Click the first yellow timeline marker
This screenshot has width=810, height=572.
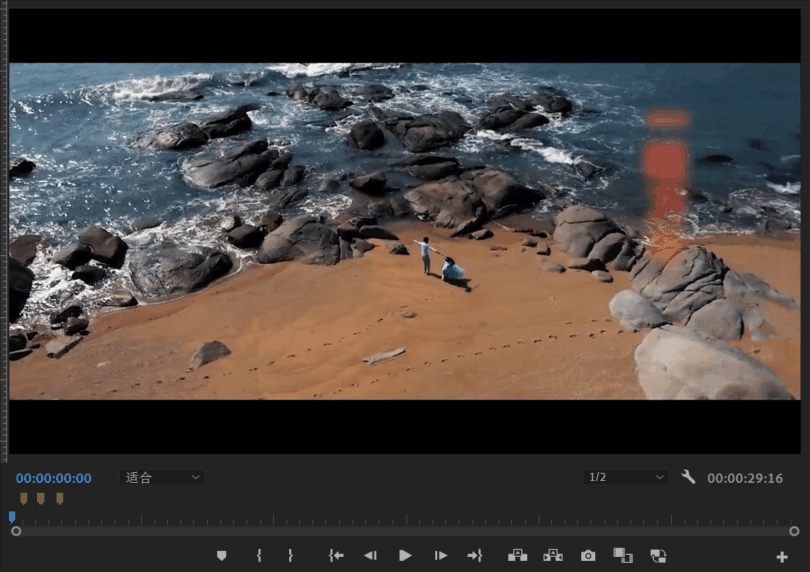click(24, 498)
